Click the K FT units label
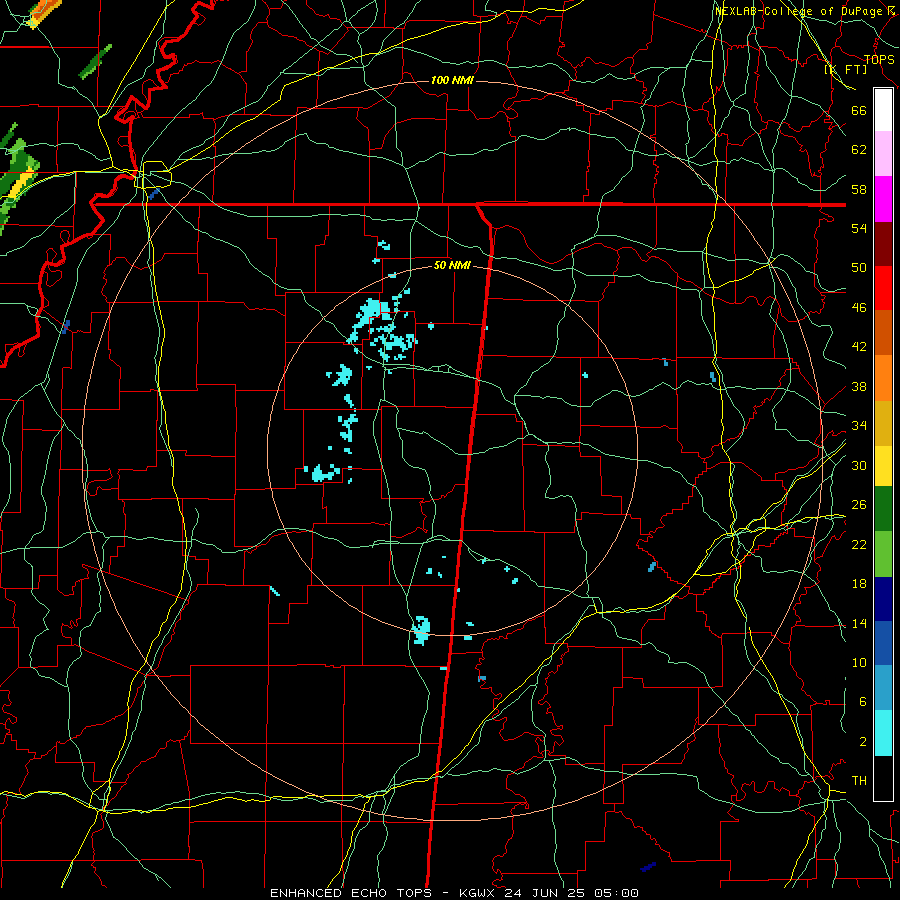This screenshot has height=900, width=900. [x=846, y=69]
